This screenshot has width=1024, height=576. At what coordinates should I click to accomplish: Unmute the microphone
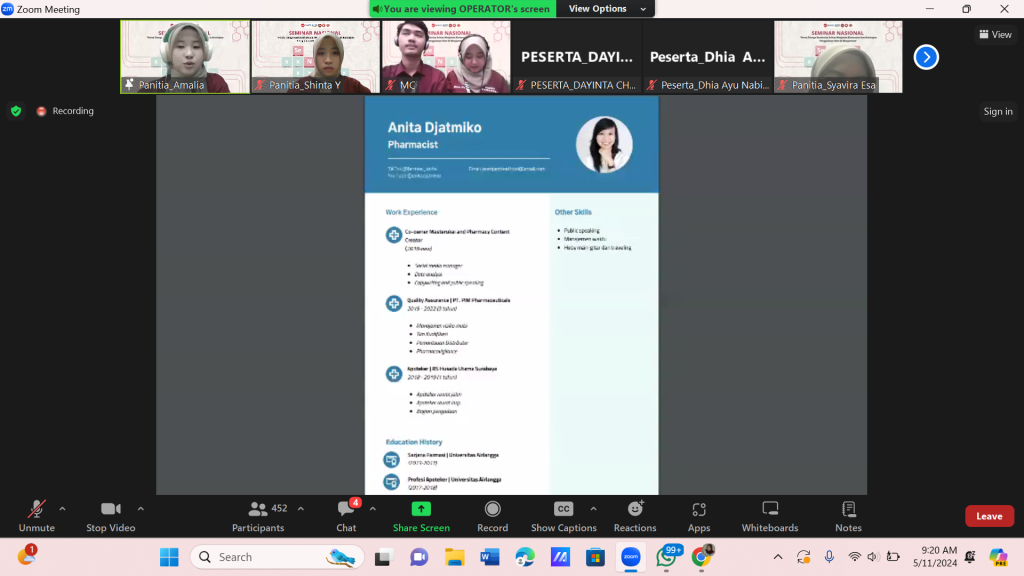click(x=37, y=516)
